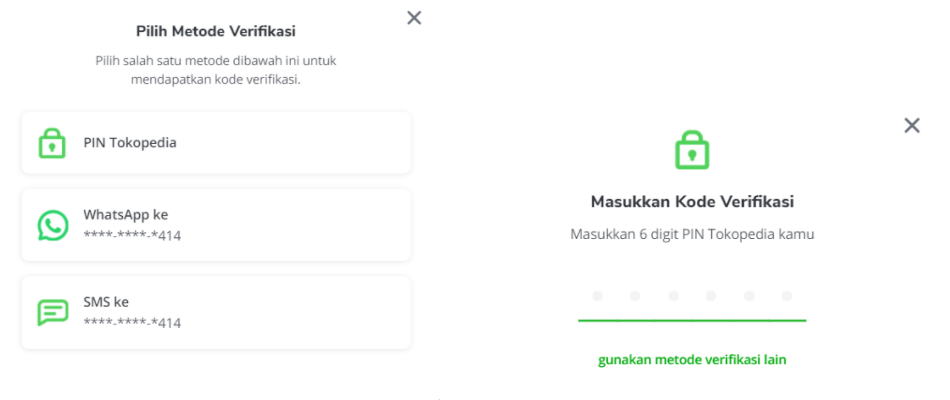Screen dimensions: 950x400
Task: Click the last PIN digit dot
Action: point(786,296)
